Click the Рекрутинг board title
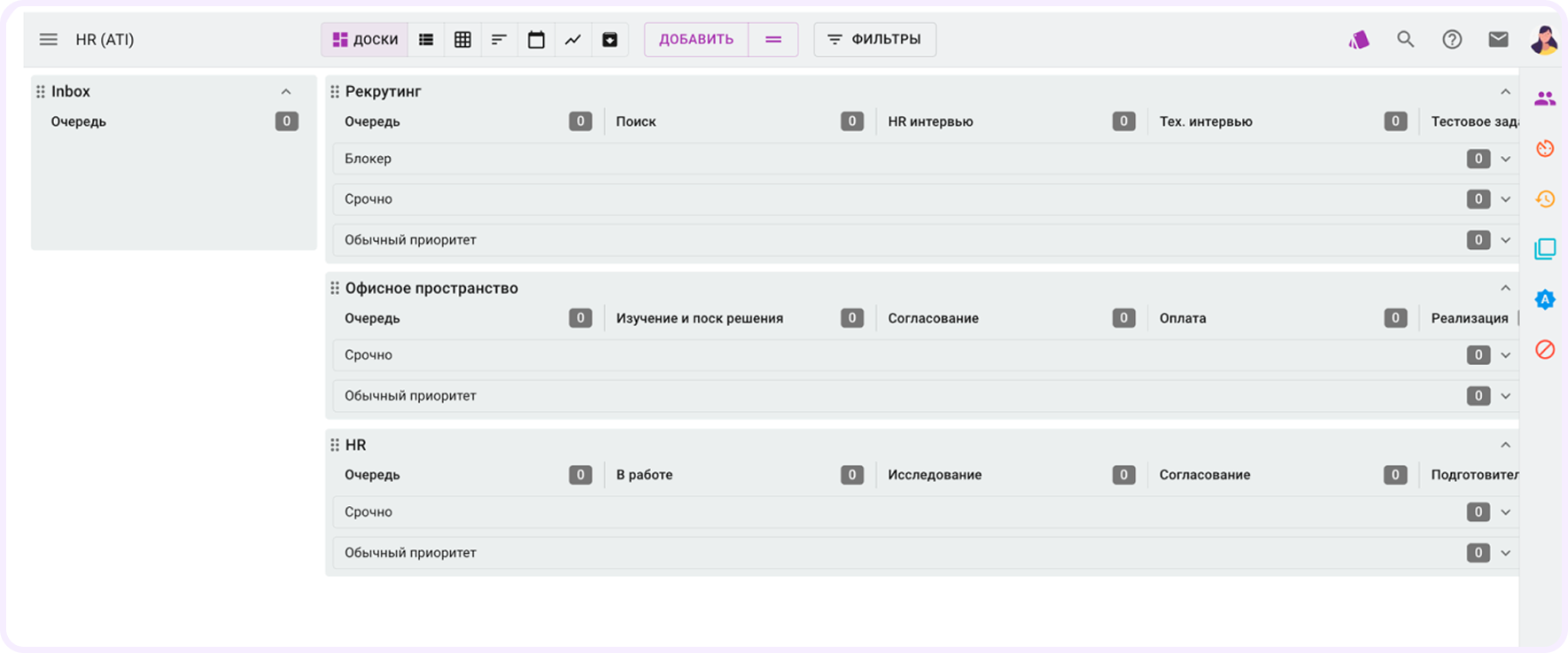 click(x=383, y=91)
